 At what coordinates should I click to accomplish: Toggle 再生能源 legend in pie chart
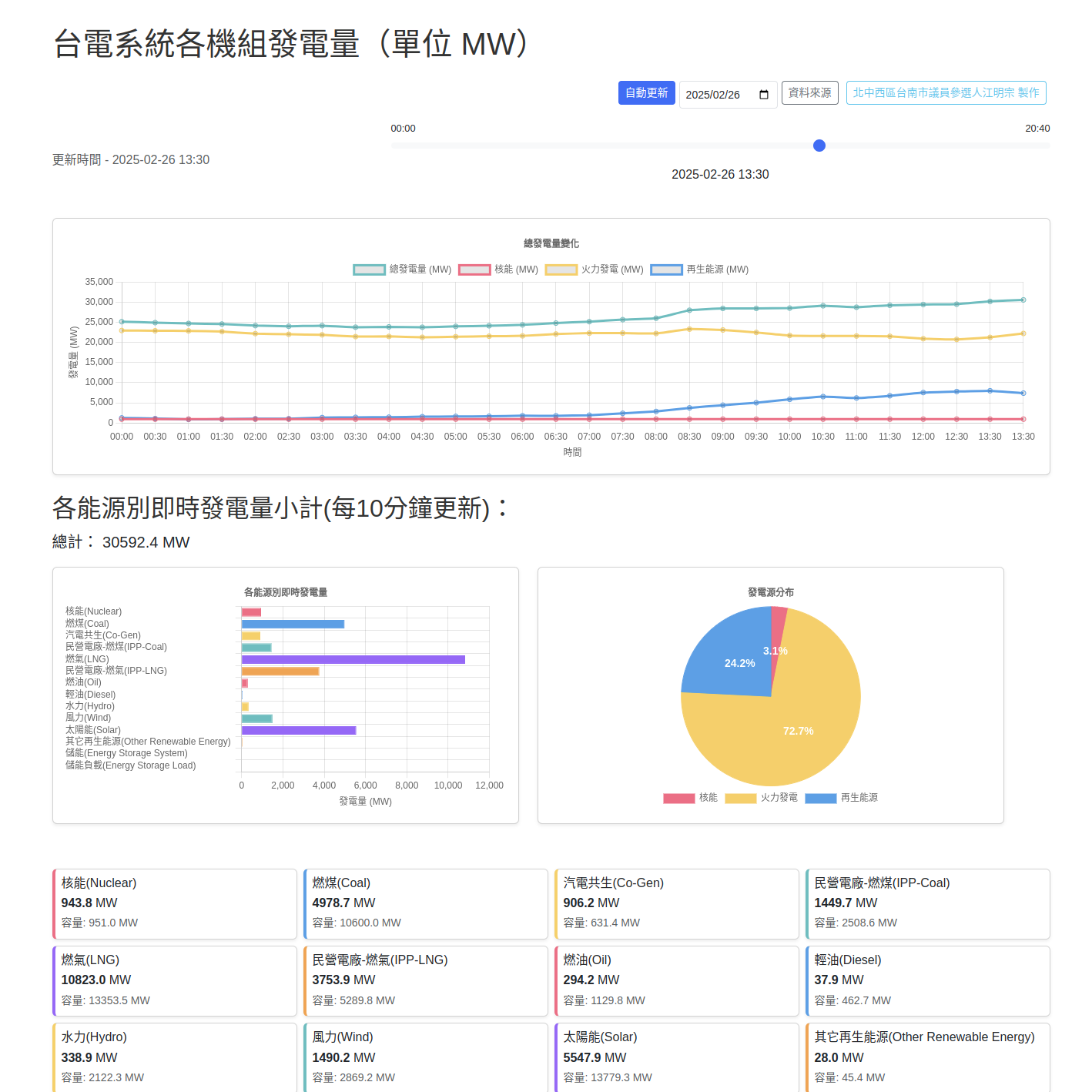click(841, 798)
